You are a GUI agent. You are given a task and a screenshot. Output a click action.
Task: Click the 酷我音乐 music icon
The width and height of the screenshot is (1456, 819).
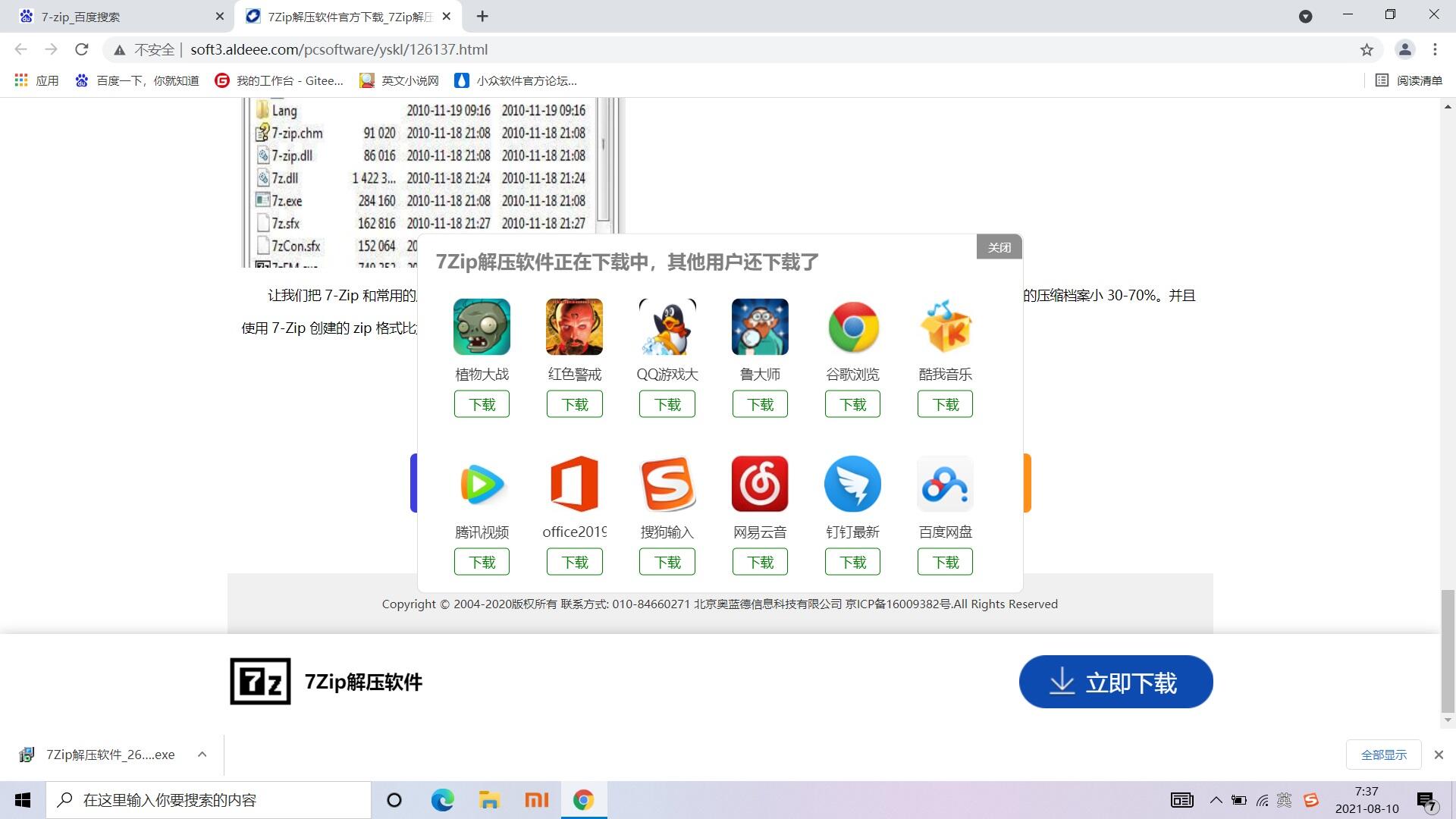click(x=945, y=327)
